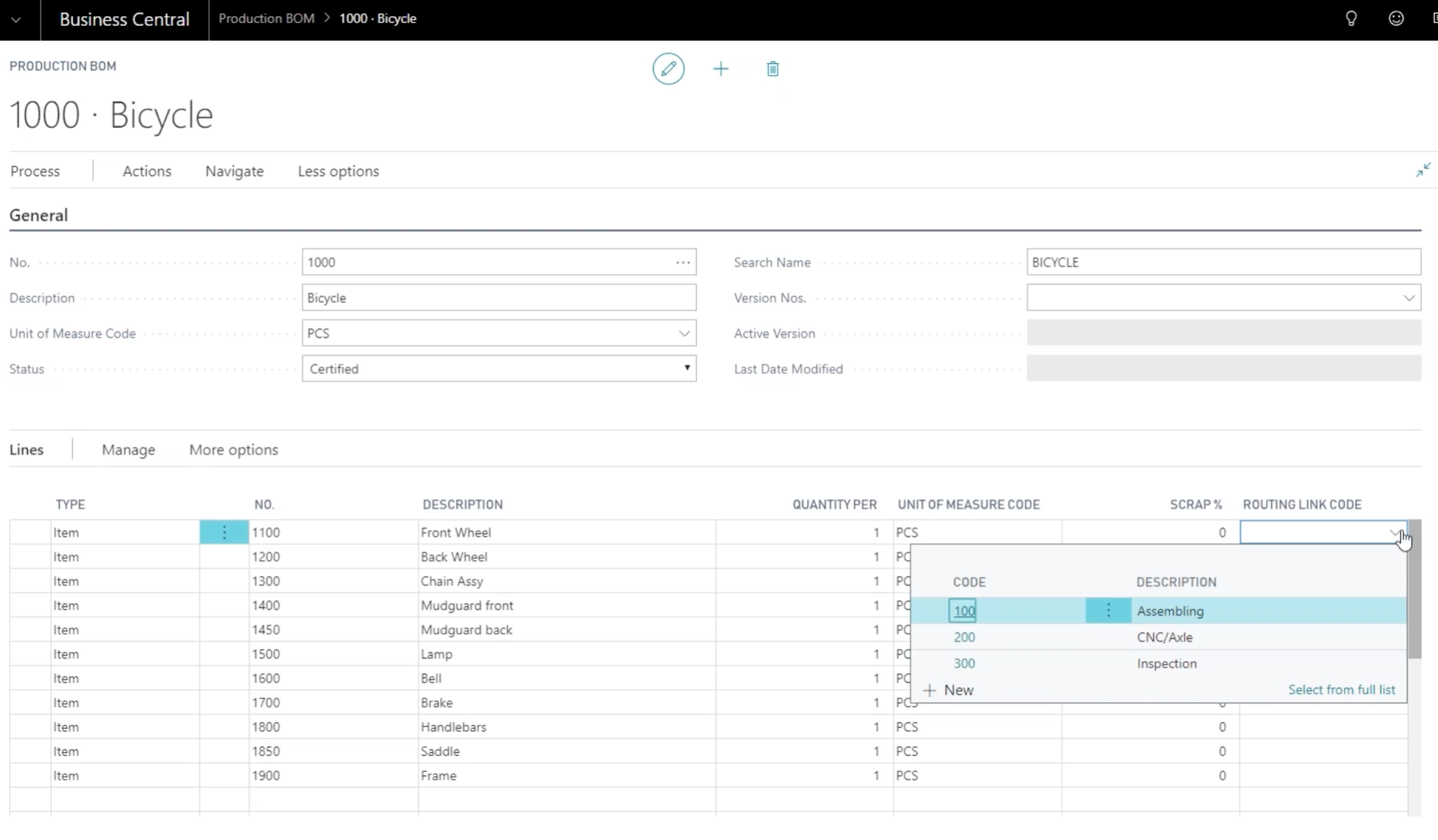The height and width of the screenshot is (840, 1438).
Task: Click the lines grid vertical scrollbar
Action: point(1415,589)
